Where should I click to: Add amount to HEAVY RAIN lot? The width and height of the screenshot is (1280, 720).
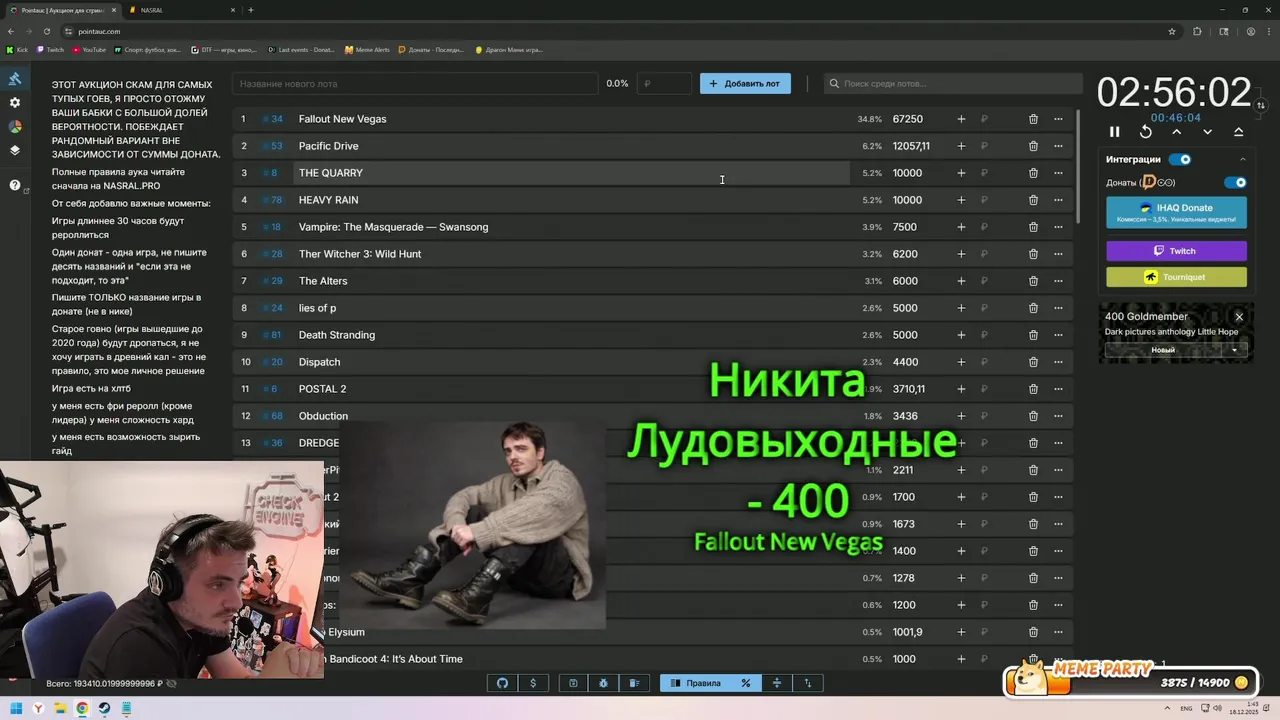pos(961,200)
